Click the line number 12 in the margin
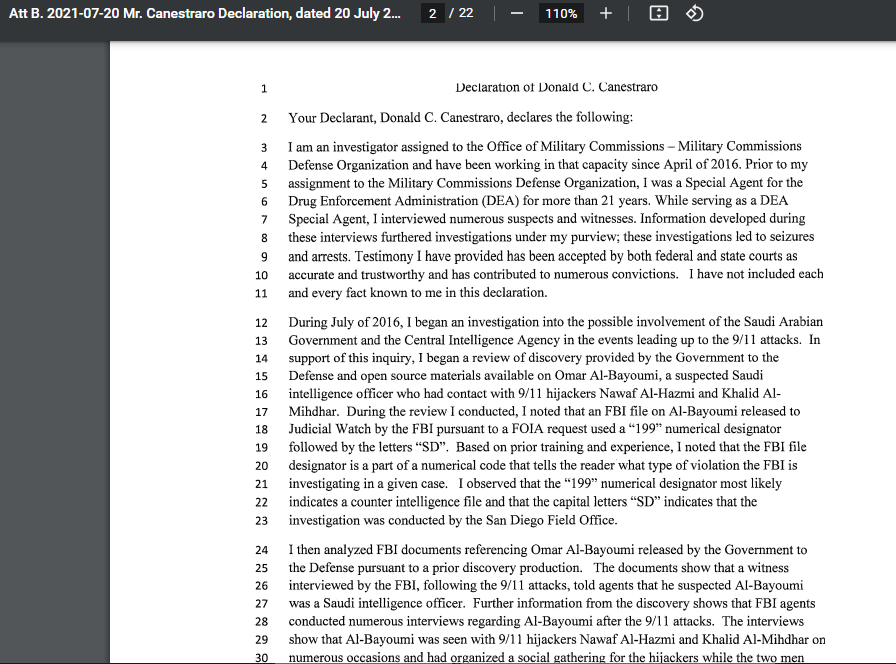 (x=261, y=323)
